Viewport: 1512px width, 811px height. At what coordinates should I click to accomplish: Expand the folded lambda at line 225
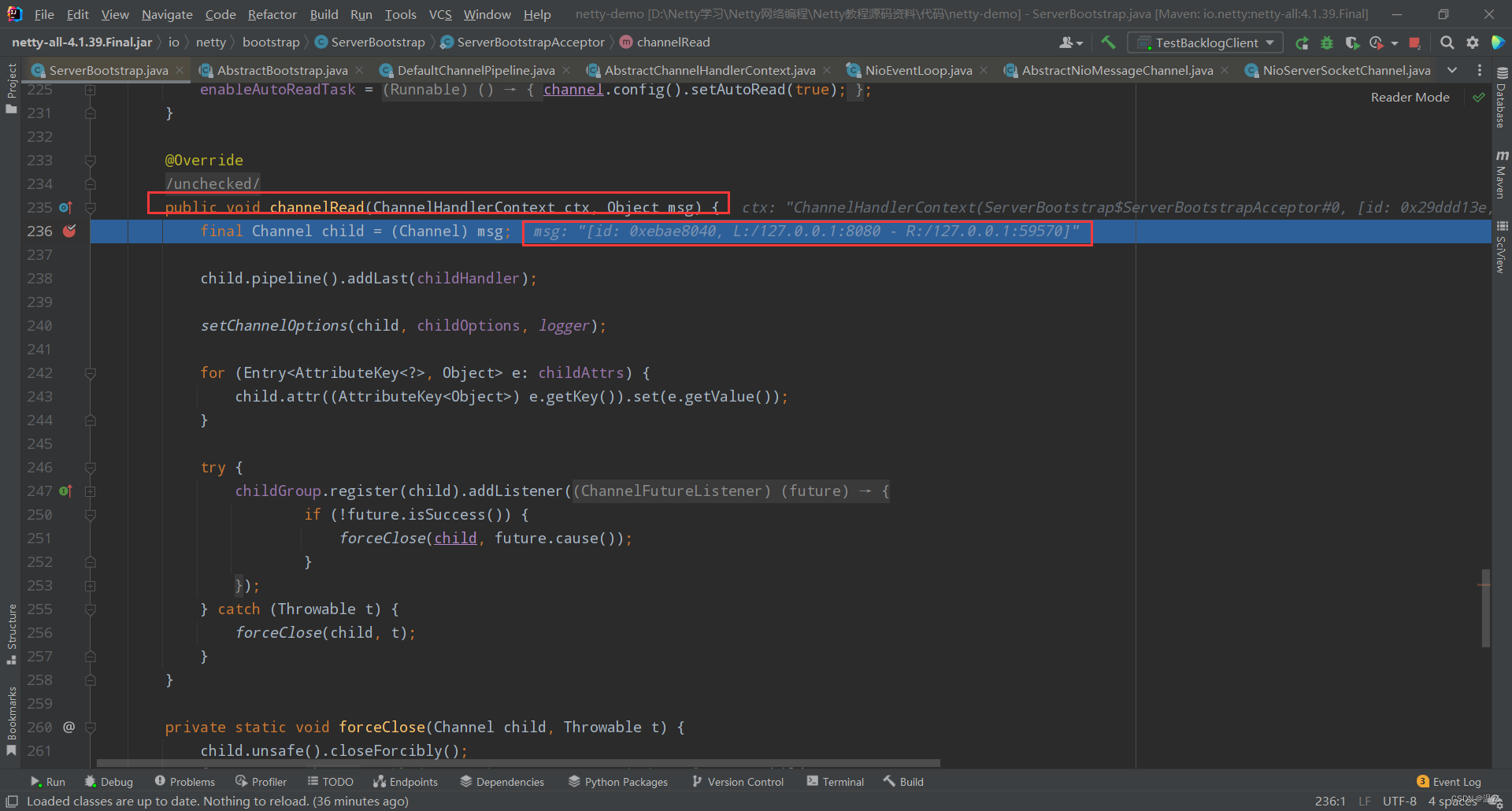[x=91, y=90]
